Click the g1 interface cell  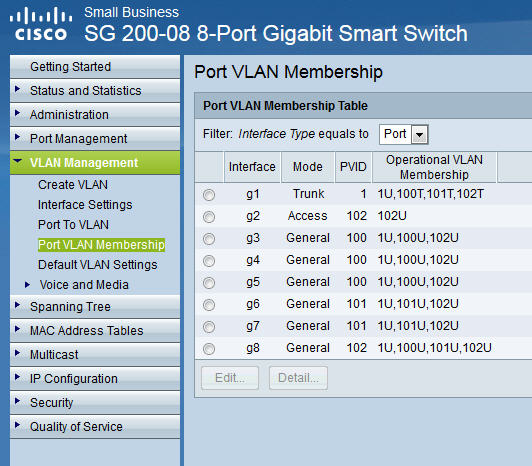[253, 194]
